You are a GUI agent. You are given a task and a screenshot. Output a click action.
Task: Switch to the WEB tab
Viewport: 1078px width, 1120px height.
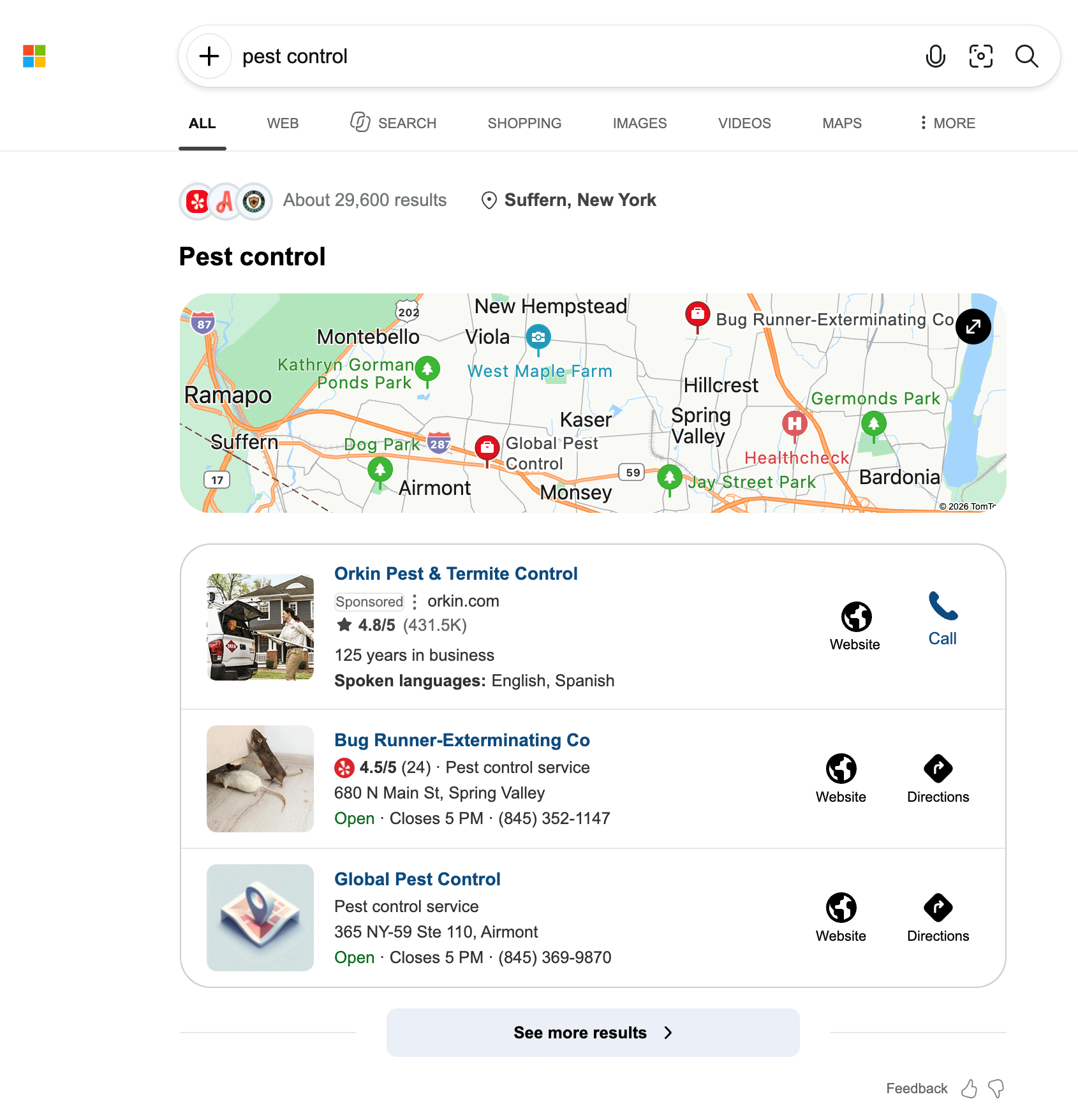click(283, 123)
